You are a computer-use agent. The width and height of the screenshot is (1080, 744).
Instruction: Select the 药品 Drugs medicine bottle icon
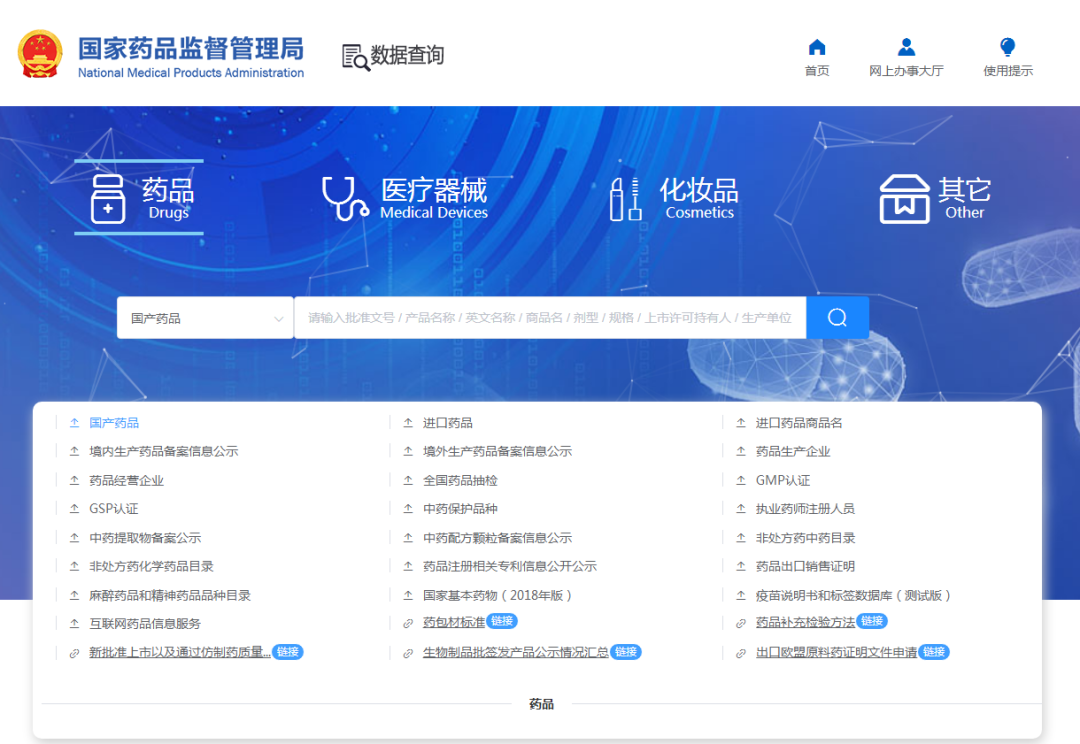point(108,198)
